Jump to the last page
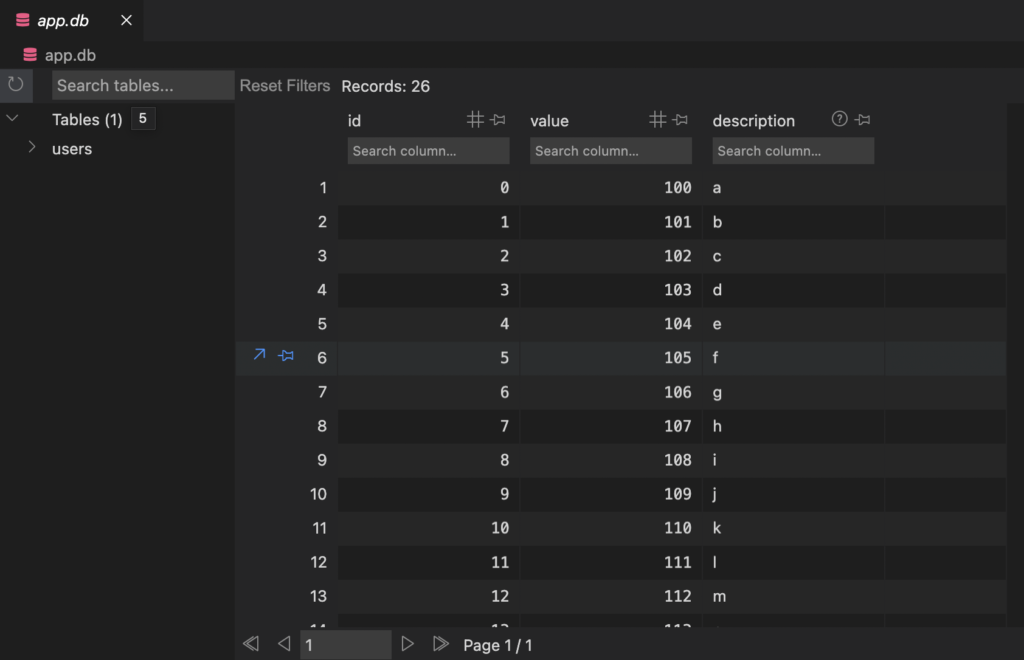Viewport: 1024px width, 660px height. (440, 644)
